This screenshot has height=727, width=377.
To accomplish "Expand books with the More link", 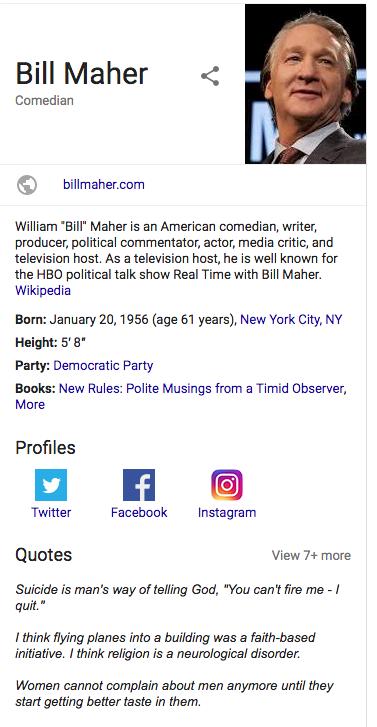I will point(30,404).
